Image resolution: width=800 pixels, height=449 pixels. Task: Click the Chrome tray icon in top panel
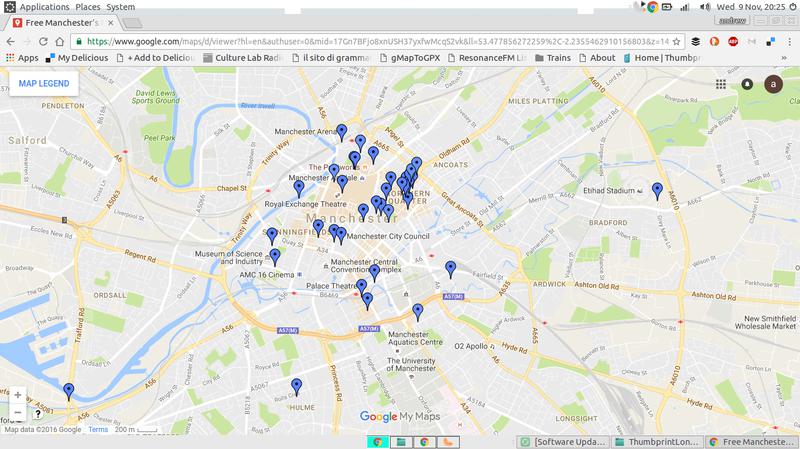tap(652, 7)
